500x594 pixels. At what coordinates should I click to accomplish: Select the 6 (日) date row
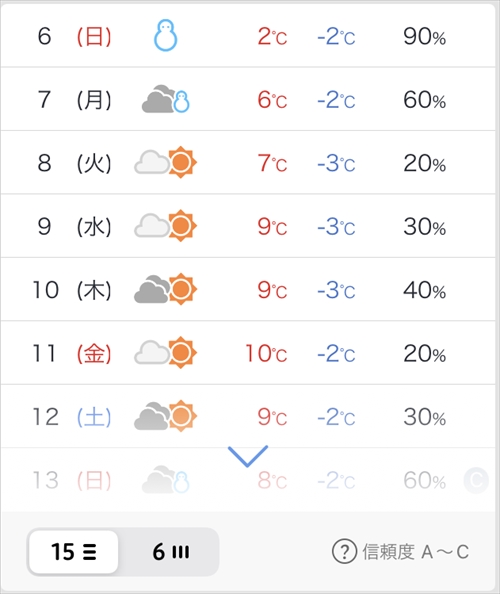248,36
